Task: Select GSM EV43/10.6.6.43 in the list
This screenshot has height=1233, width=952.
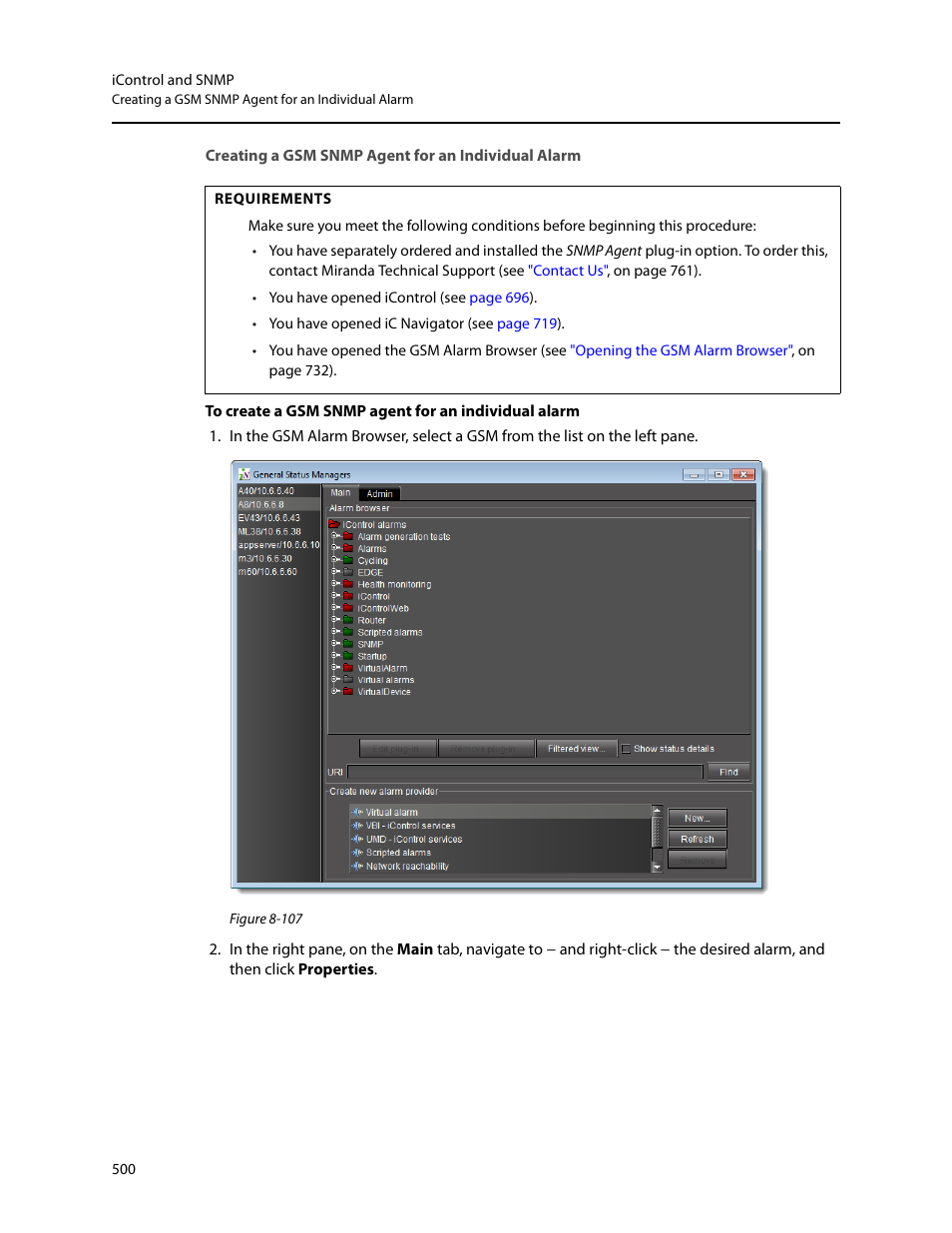Action: coord(278,518)
